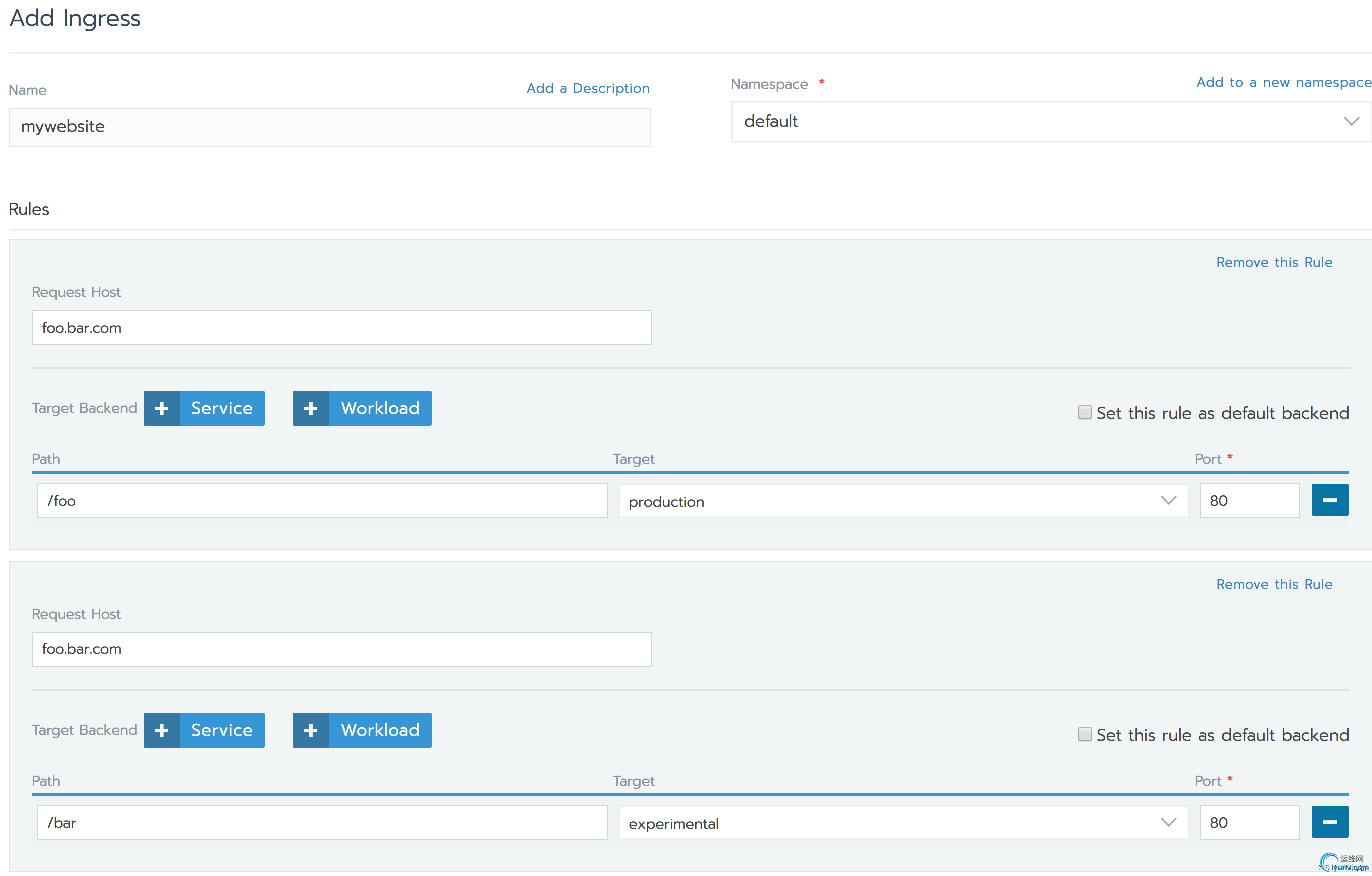The width and height of the screenshot is (1372, 876).
Task: Enable default backend checkbox for /foo rule
Action: click(1085, 412)
